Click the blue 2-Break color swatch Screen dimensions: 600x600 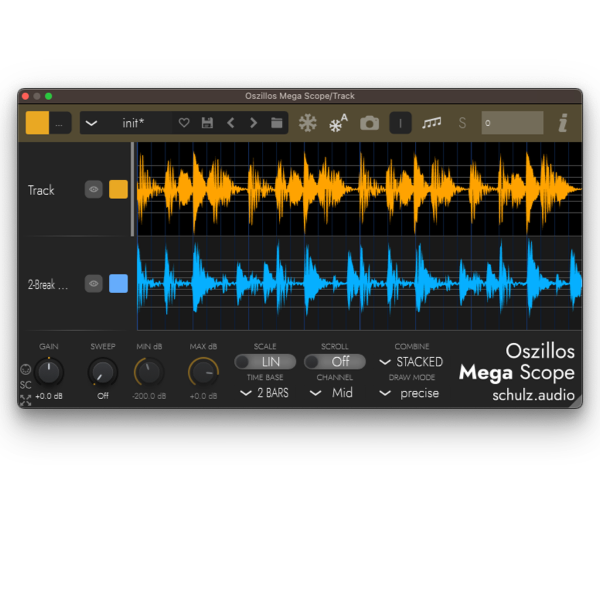[118, 284]
